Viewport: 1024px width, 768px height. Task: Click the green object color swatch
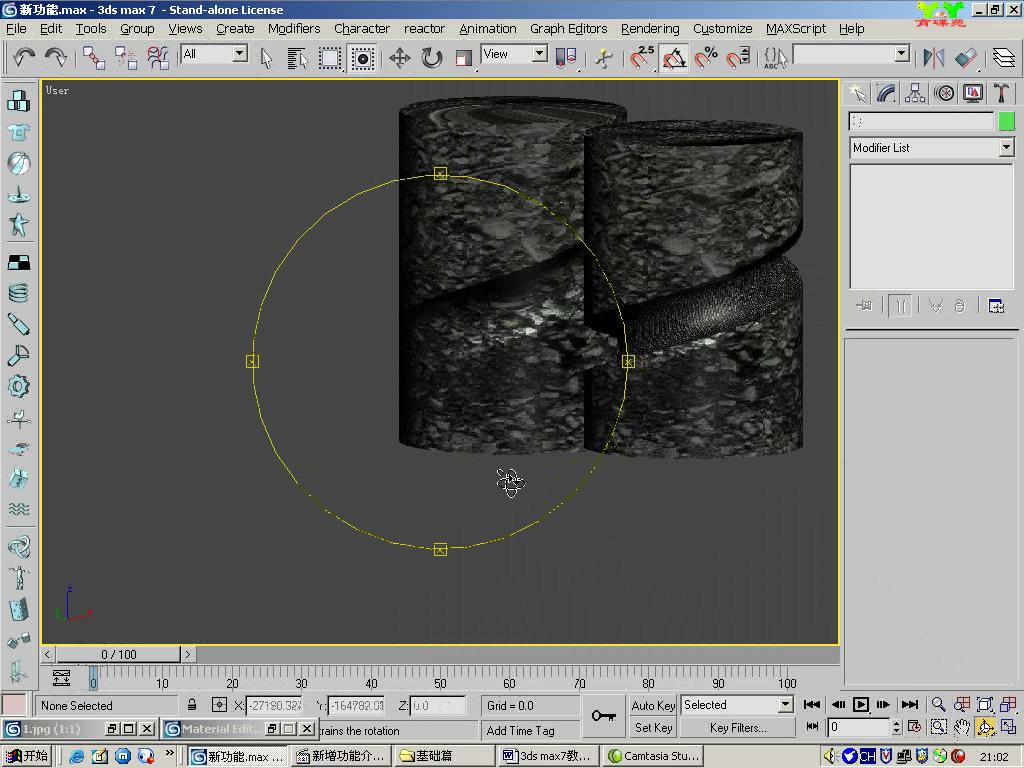click(1006, 121)
